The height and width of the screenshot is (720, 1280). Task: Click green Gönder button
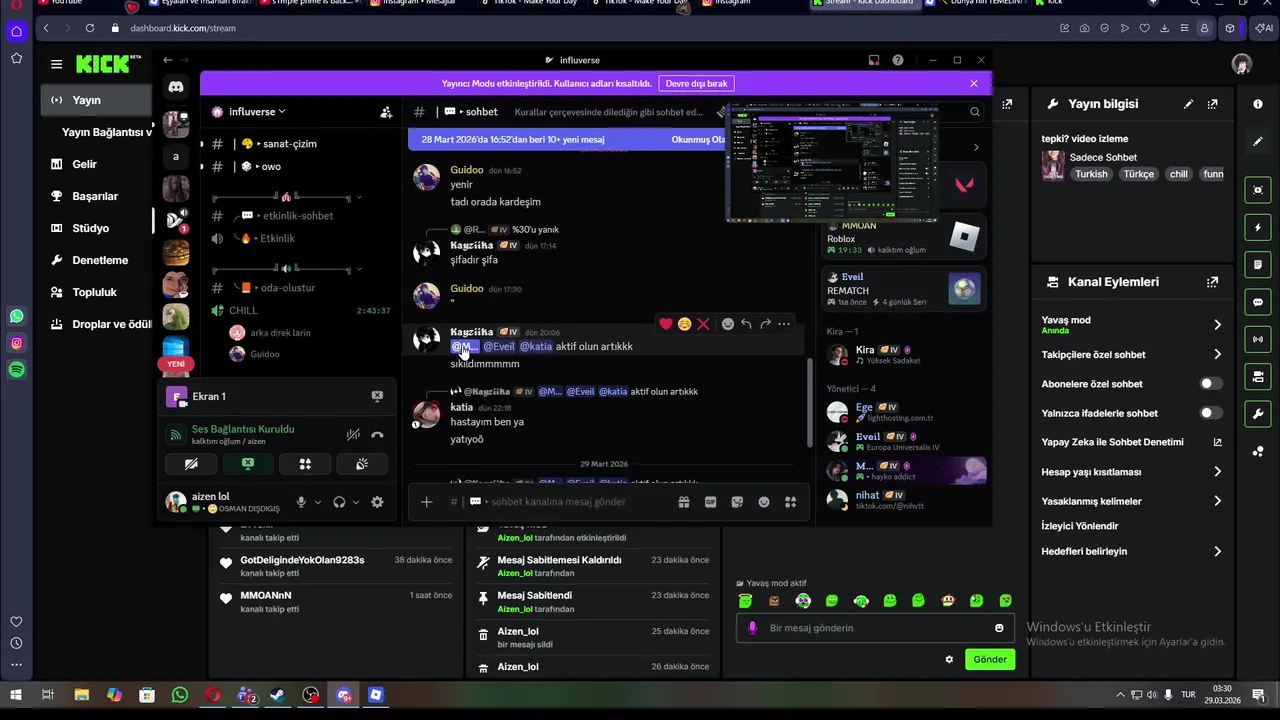pyautogui.click(x=990, y=660)
